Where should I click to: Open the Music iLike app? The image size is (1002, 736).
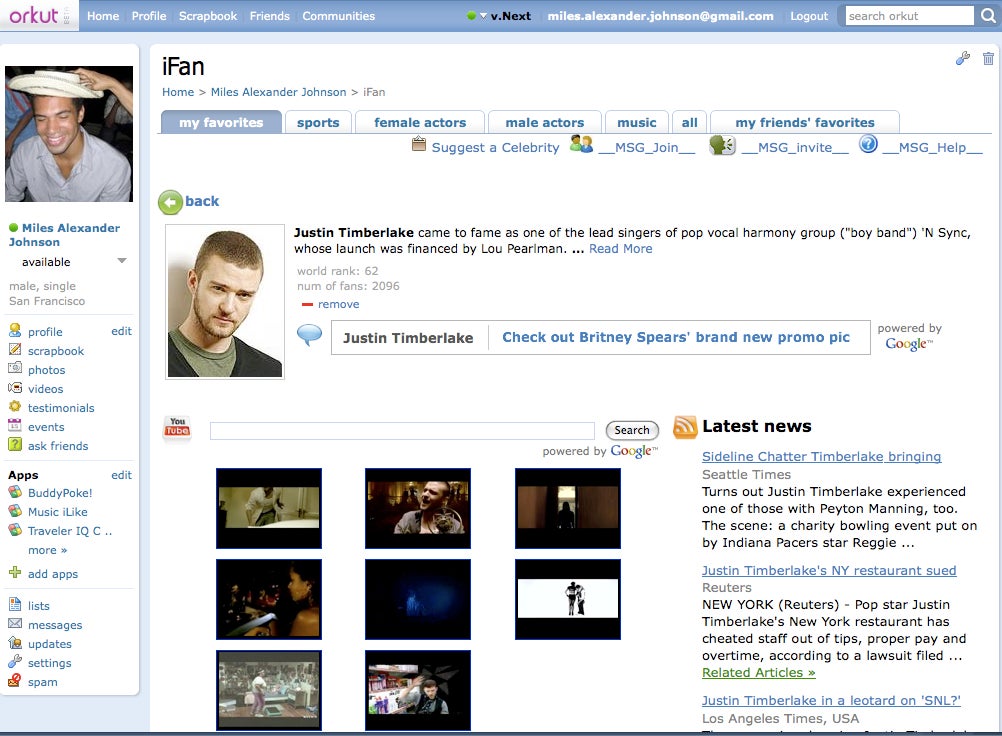click(x=58, y=512)
